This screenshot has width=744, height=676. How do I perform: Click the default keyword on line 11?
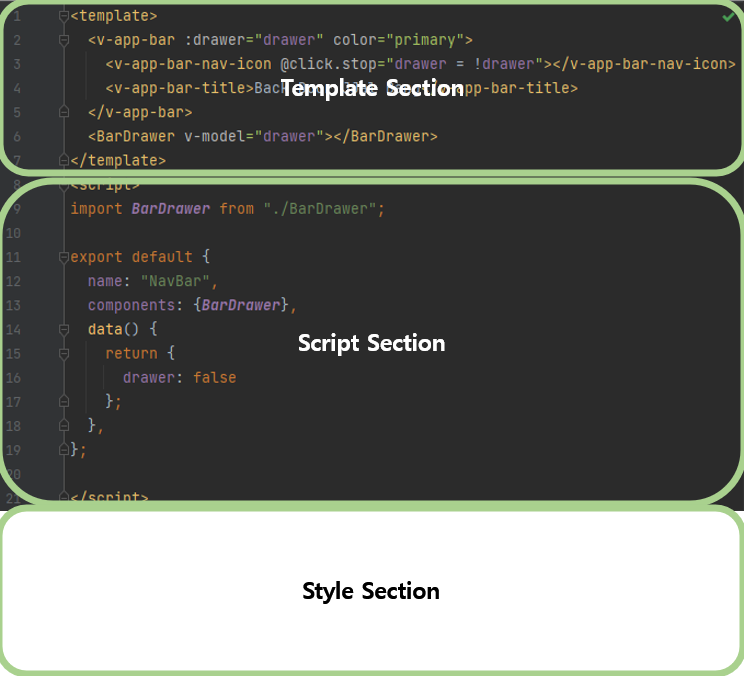click(162, 257)
